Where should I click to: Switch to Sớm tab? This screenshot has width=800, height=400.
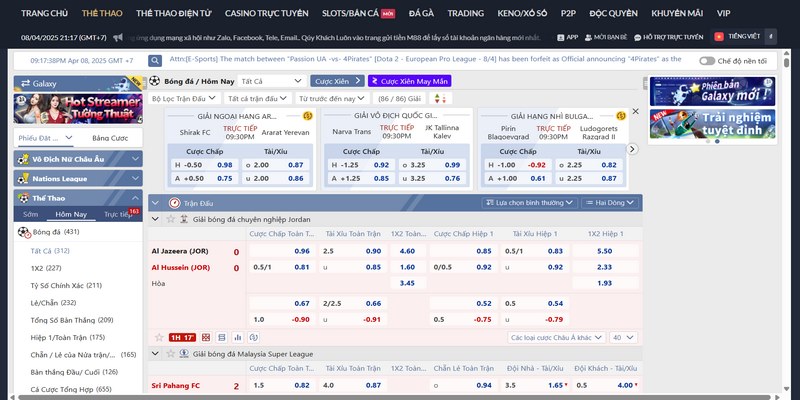[x=31, y=214]
